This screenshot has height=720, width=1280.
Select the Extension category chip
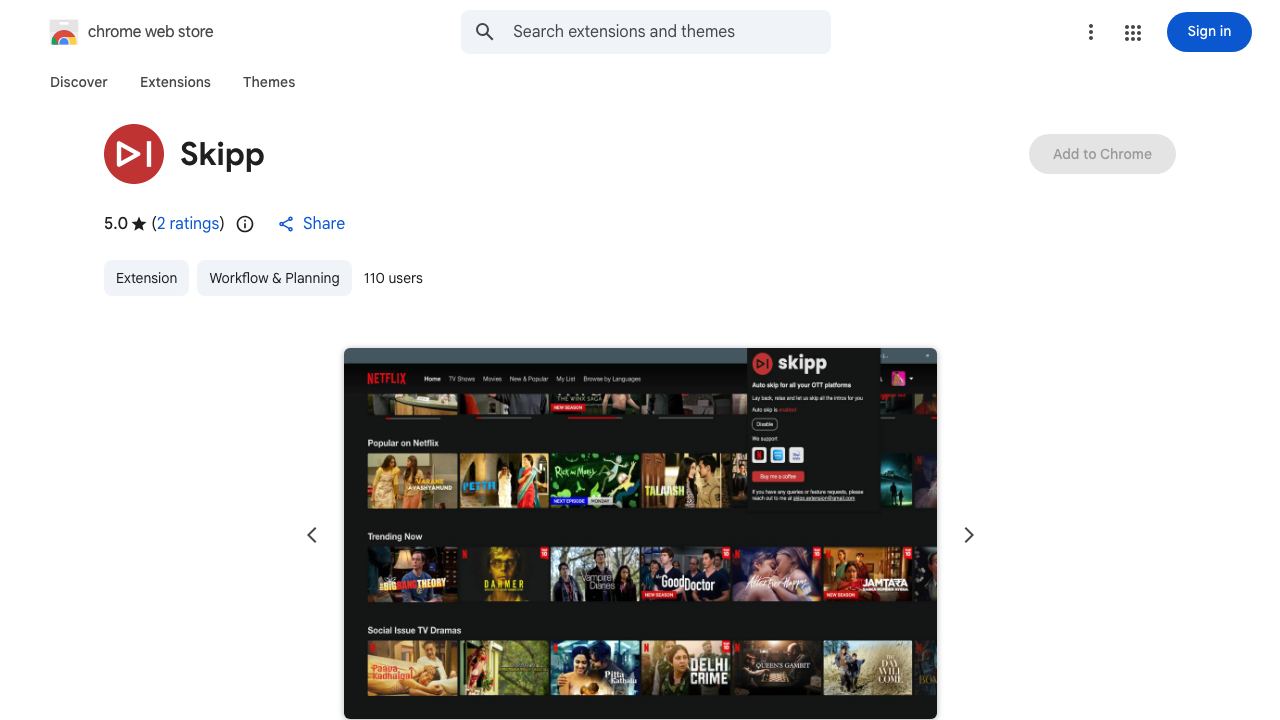(146, 278)
